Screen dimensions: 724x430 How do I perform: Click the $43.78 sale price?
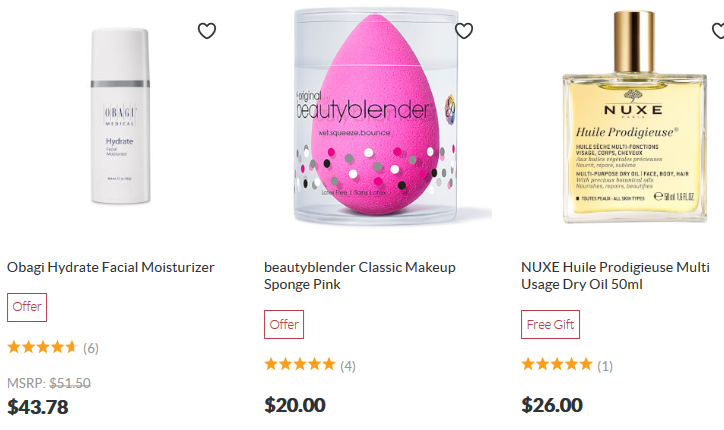(x=38, y=407)
